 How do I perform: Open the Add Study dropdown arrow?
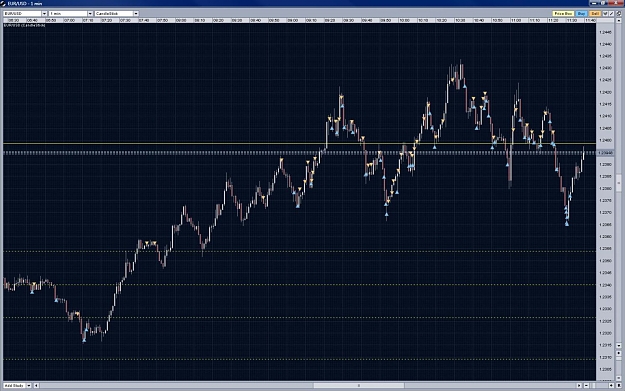point(29,385)
